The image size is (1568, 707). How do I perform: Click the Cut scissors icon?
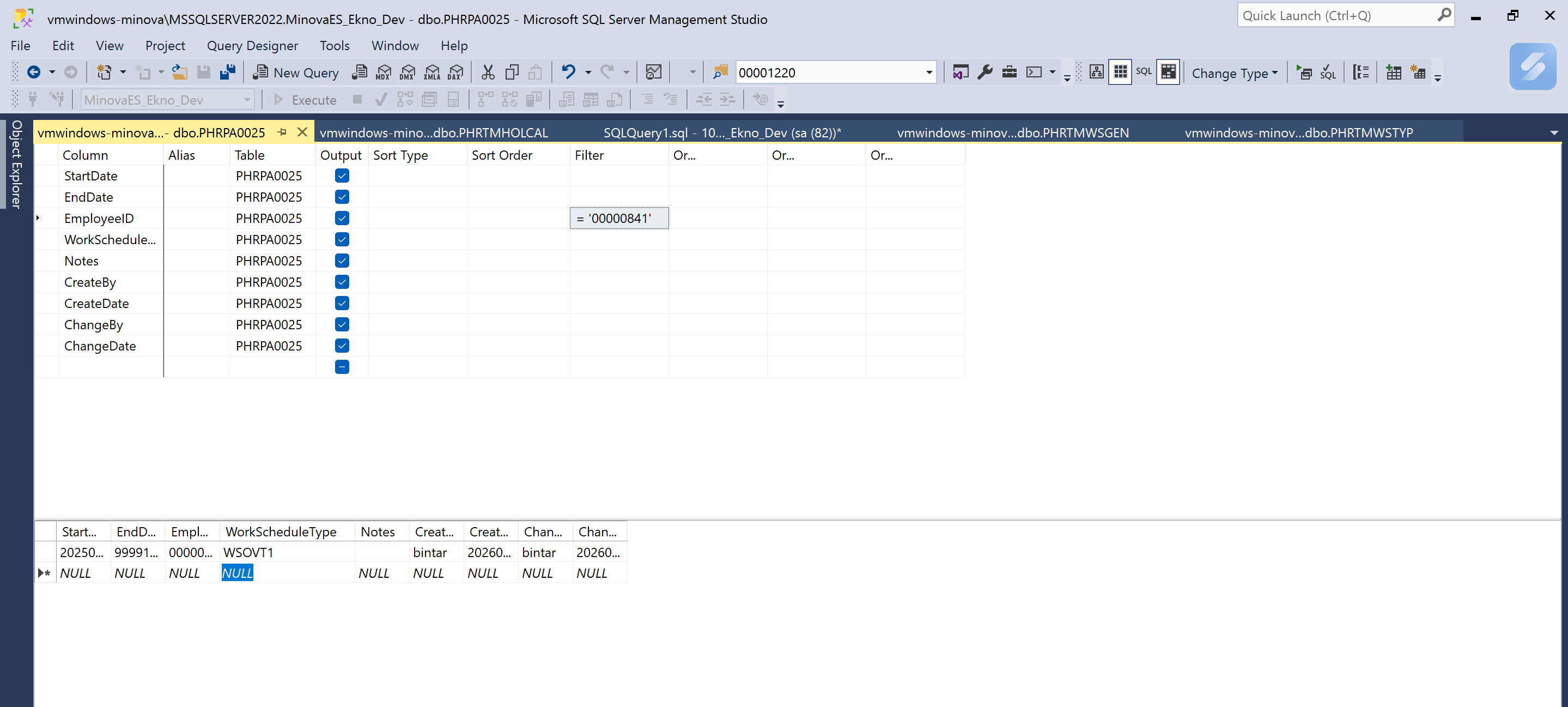[488, 72]
